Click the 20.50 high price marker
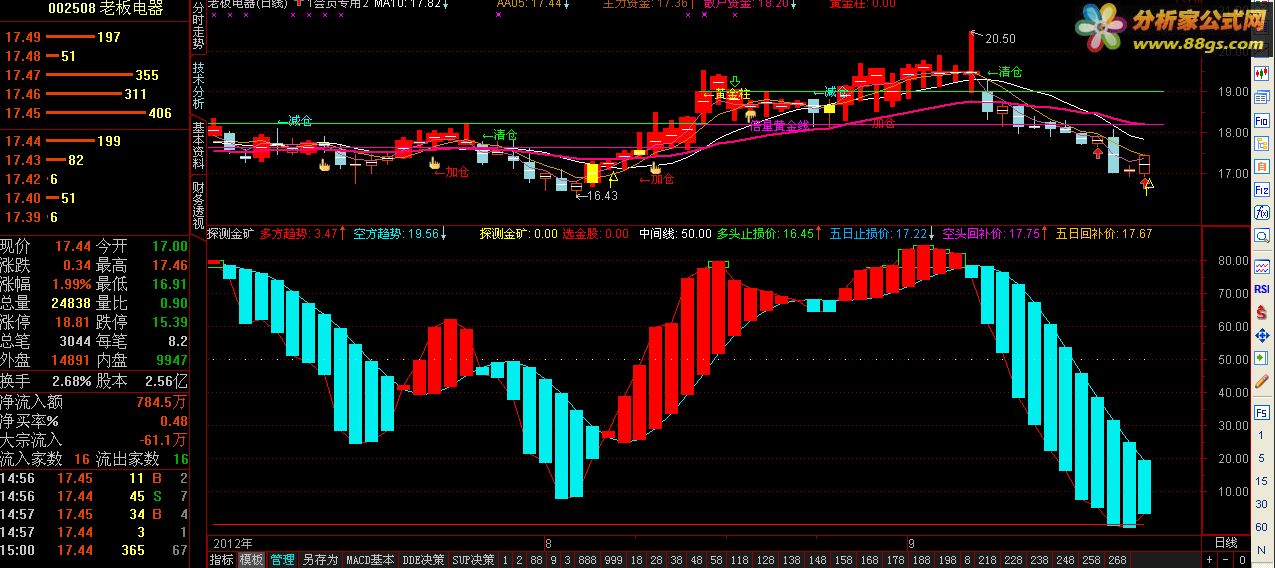The image size is (1275, 568). [1000, 39]
